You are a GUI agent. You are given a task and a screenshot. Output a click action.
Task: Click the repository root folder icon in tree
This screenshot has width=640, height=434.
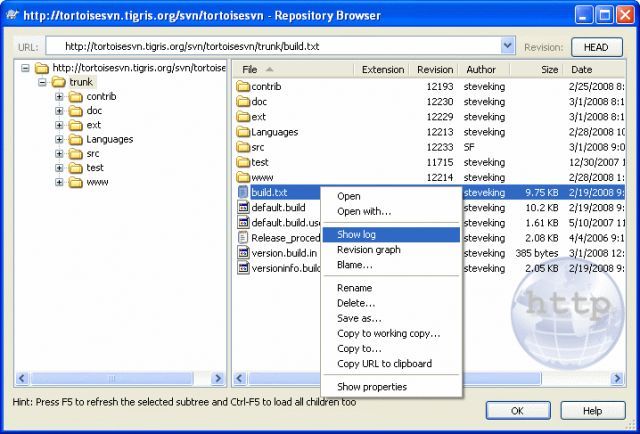point(42,68)
